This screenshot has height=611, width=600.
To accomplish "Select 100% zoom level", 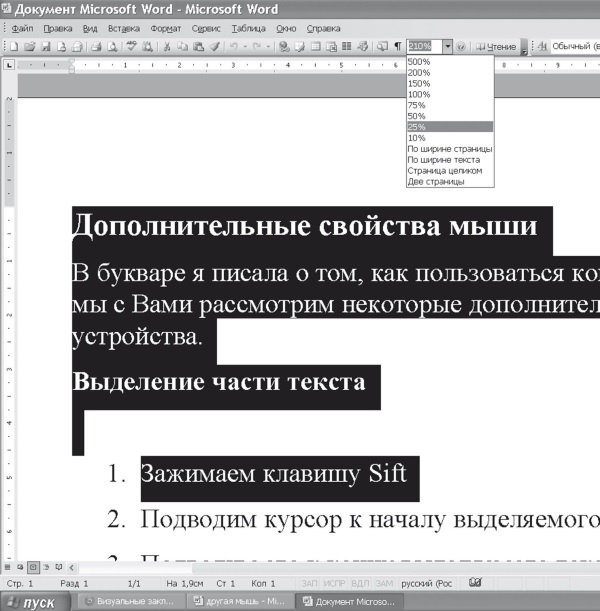I will pyautogui.click(x=450, y=94).
